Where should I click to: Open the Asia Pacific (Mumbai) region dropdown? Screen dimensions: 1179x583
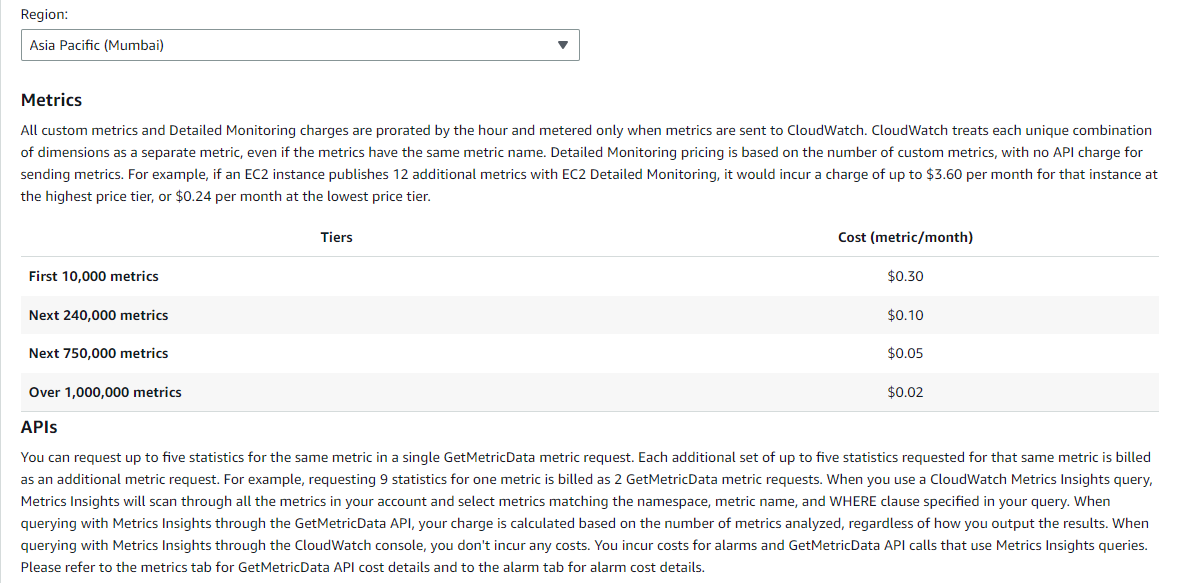300,45
